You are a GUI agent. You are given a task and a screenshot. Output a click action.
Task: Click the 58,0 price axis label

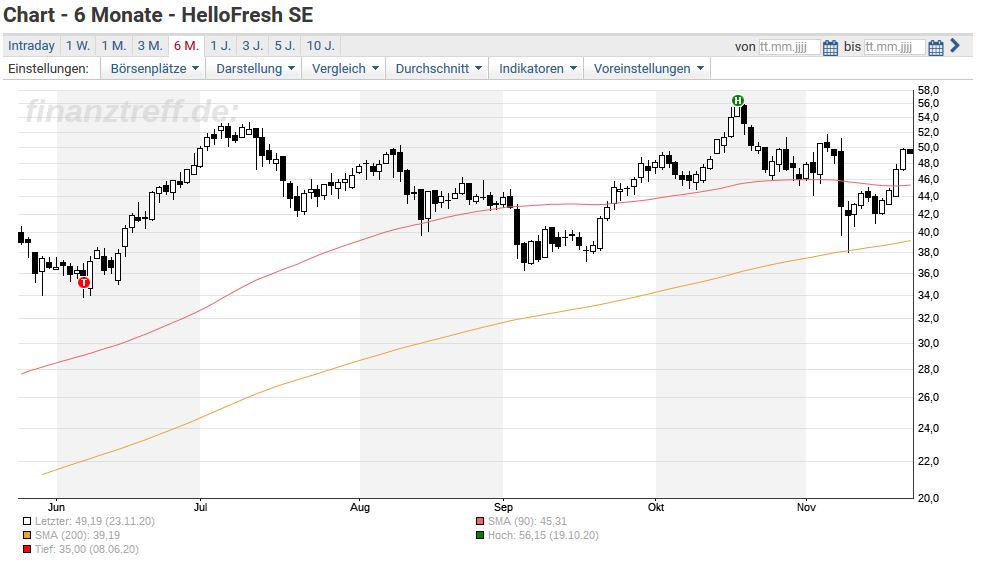928,91
